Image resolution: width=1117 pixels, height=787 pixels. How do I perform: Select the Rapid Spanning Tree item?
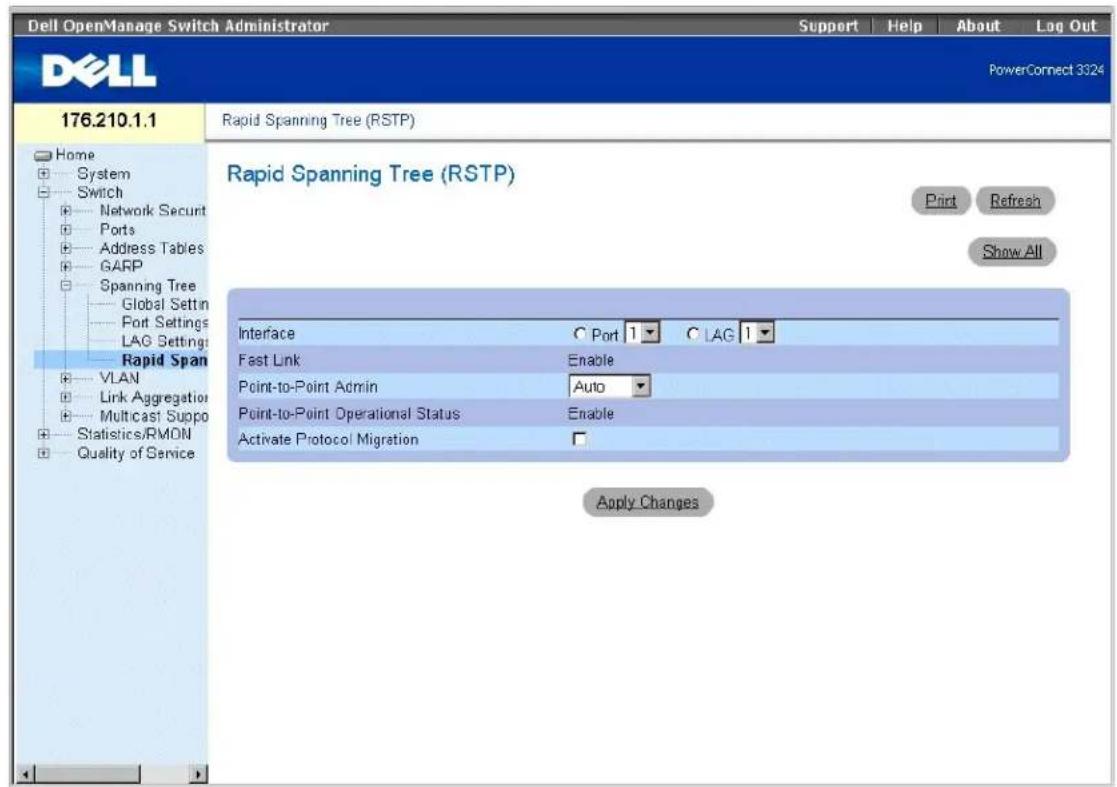(x=165, y=360)
